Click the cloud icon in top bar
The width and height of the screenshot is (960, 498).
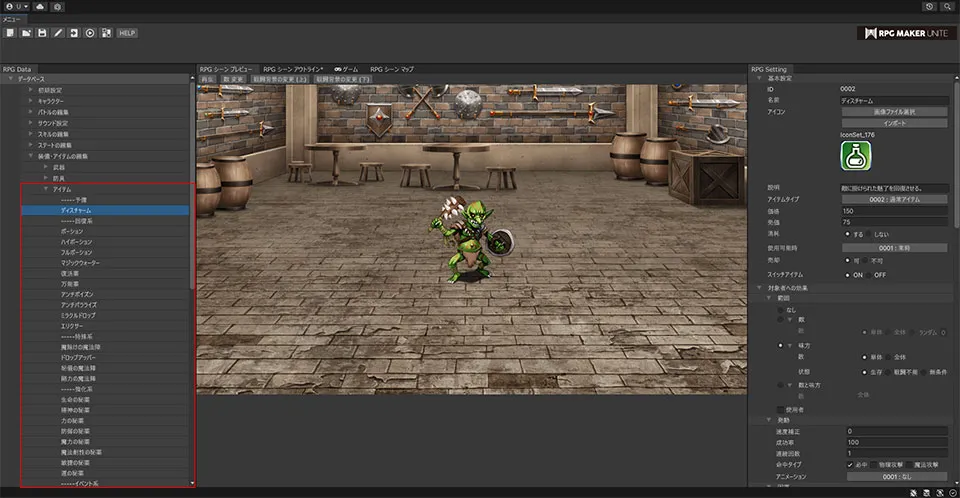39,6
